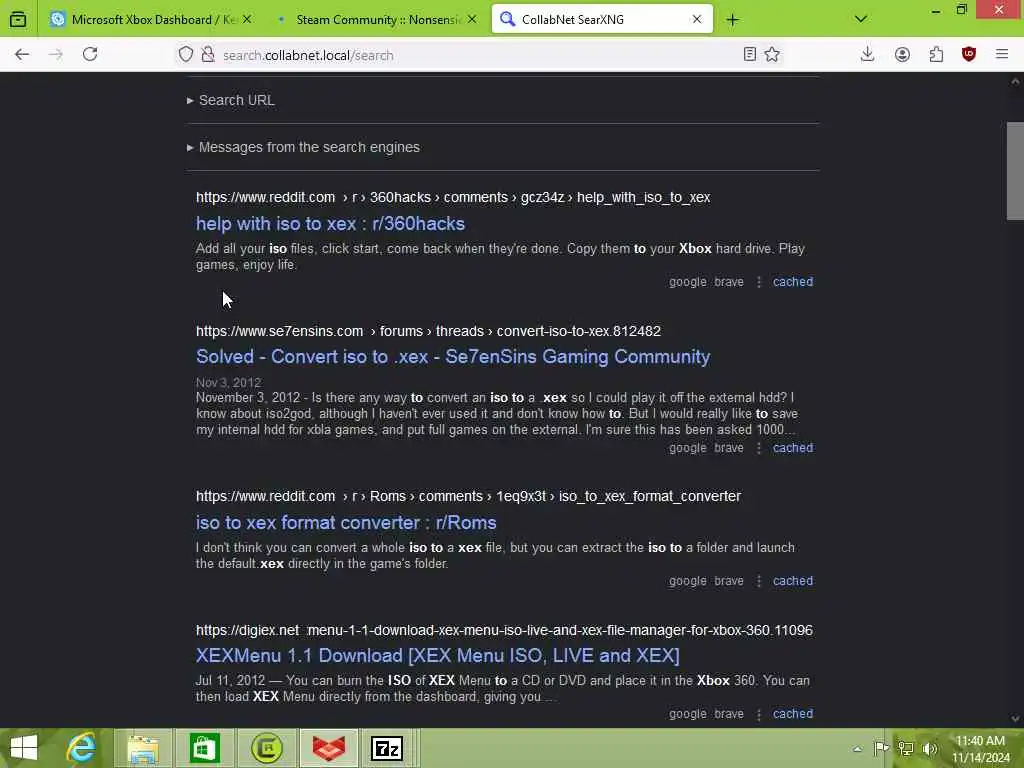Switch to Steam Community tab
Viewport: 1024px width, 768px height.
tap(379, 20)
